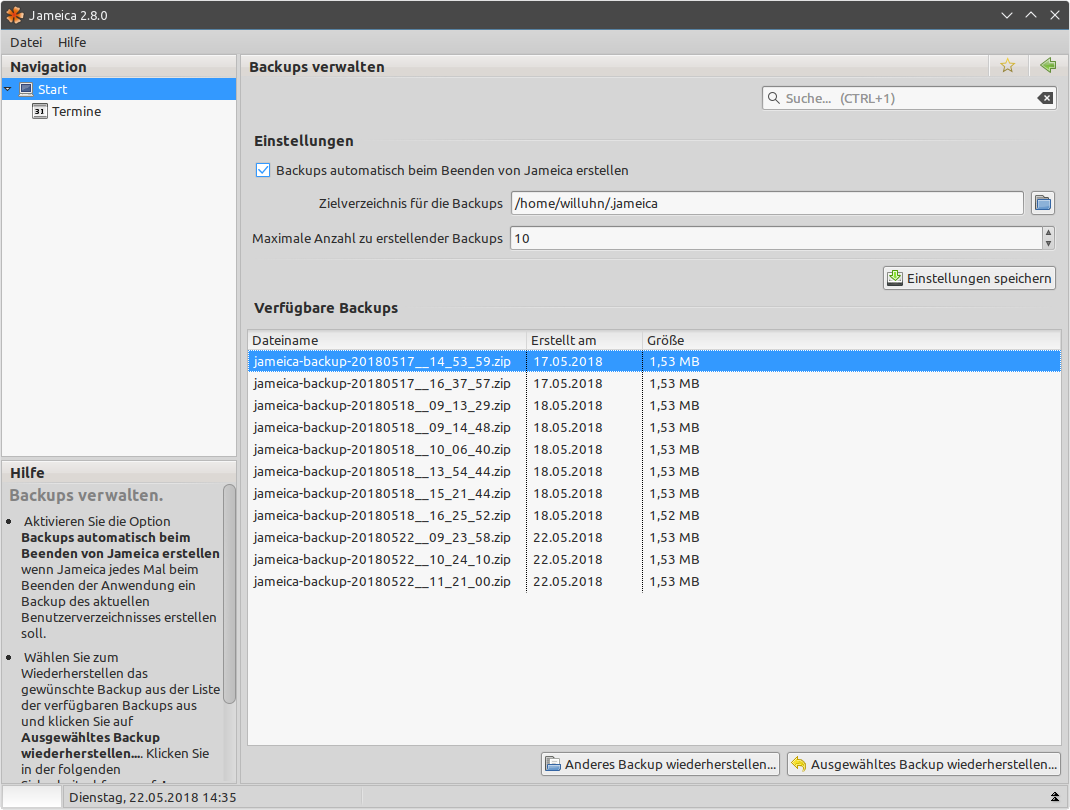The image size is (1070, 810).
Task: Click the green back arrow icon
Action: point(1048,66)
